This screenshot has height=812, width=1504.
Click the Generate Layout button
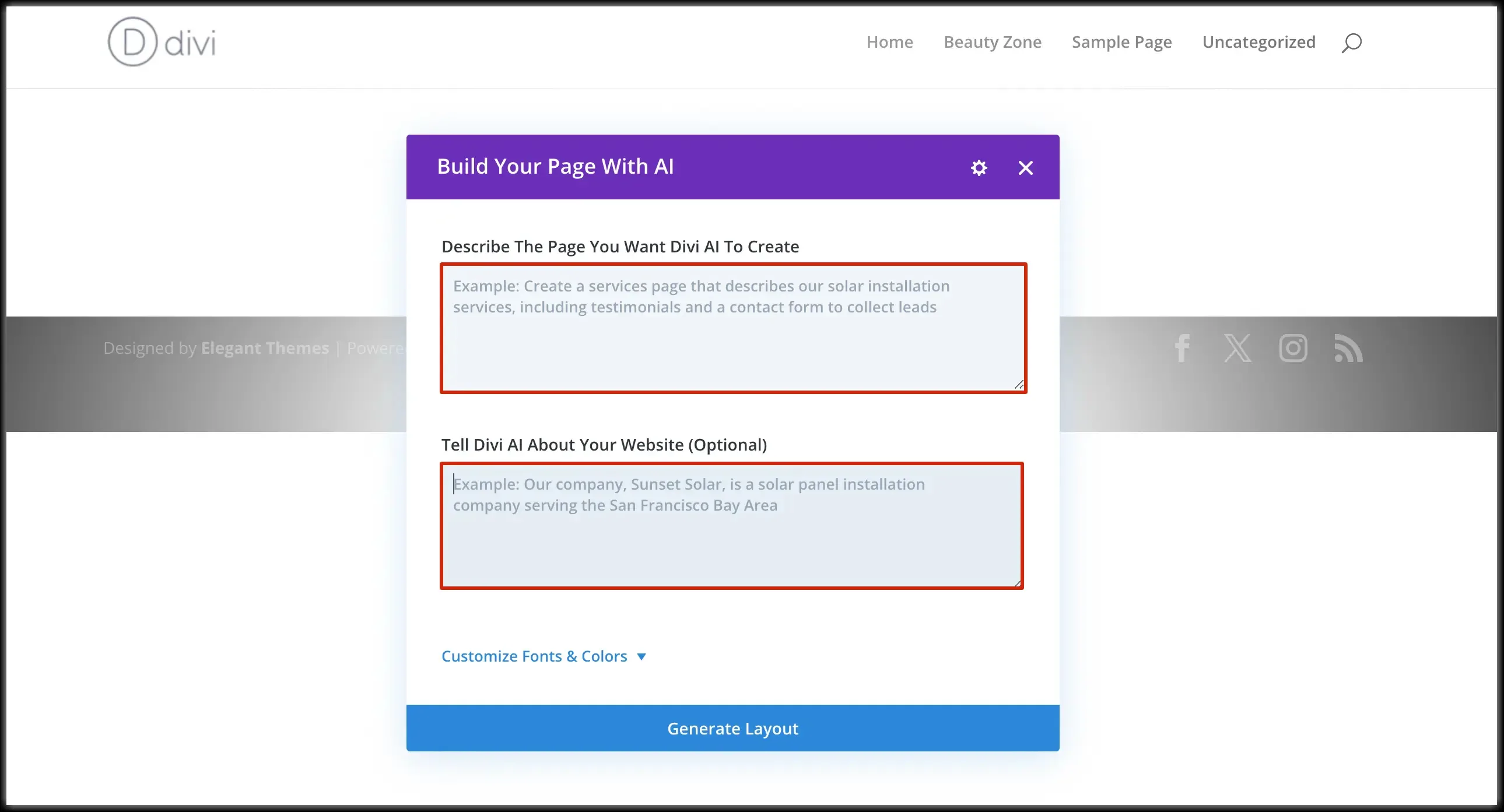coord(732,728)
